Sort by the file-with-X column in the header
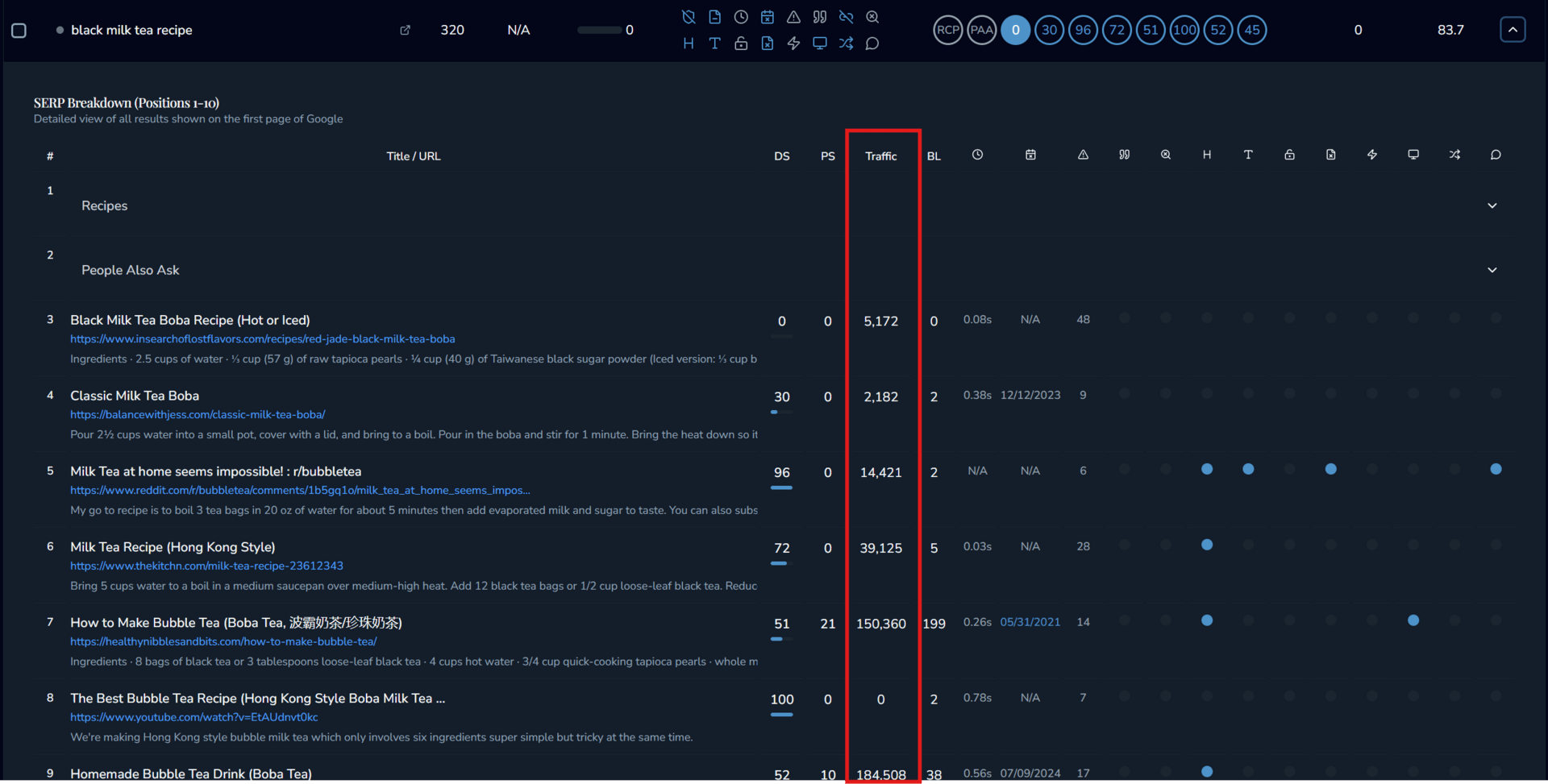 [x=1331, y=155]
